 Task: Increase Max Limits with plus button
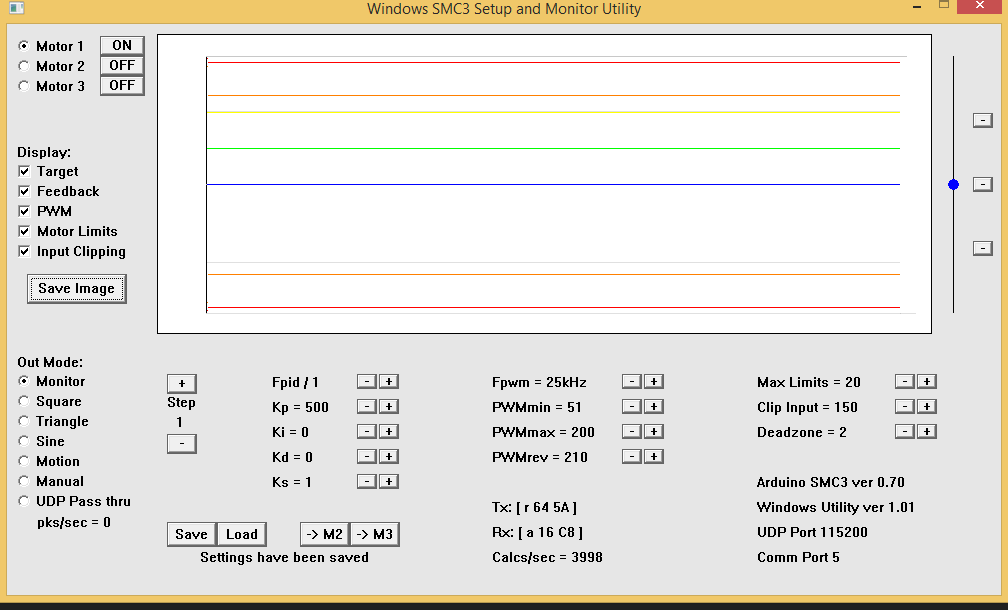click(927, 382)
